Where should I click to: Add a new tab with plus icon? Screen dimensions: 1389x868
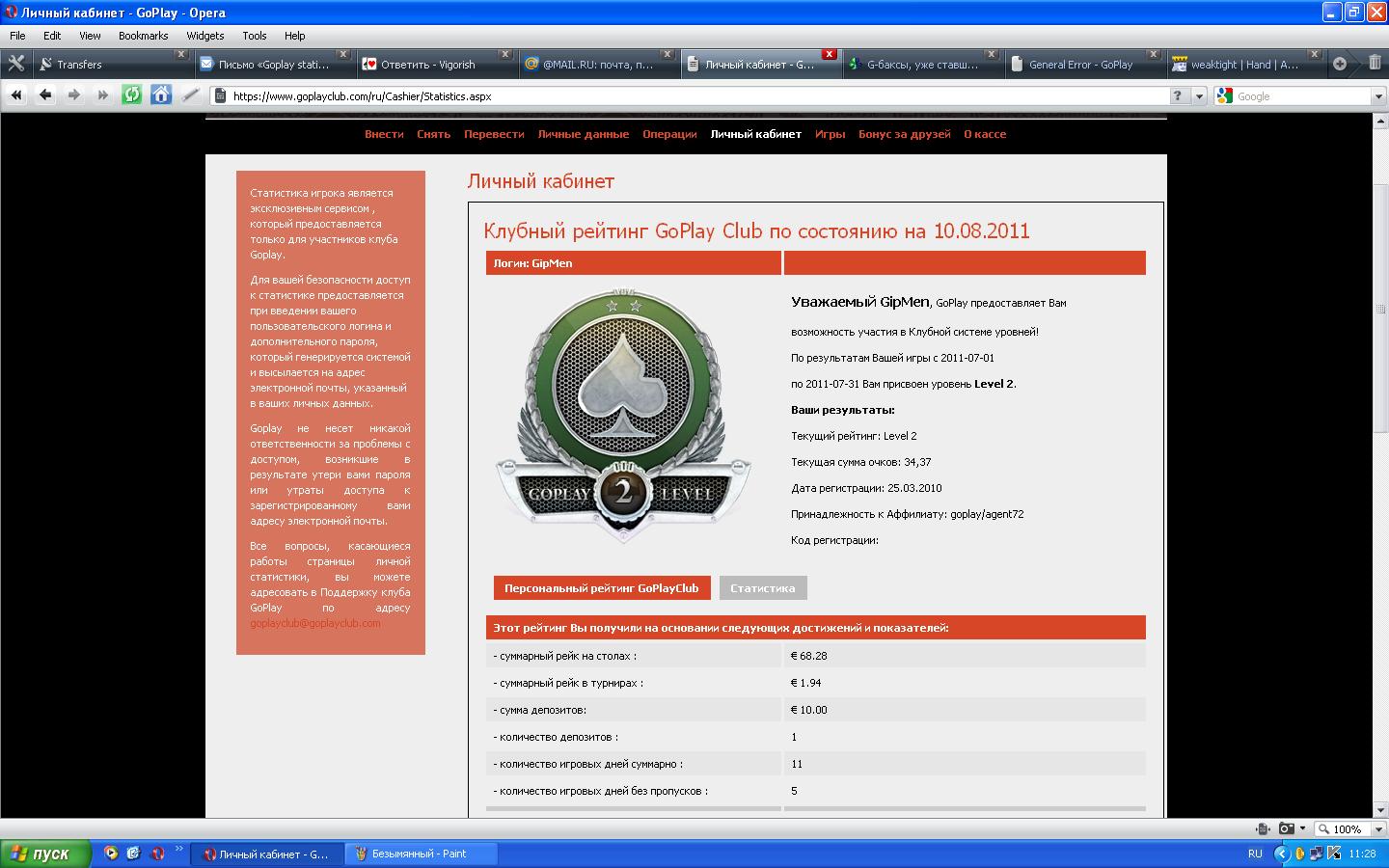coord(1340,64)
